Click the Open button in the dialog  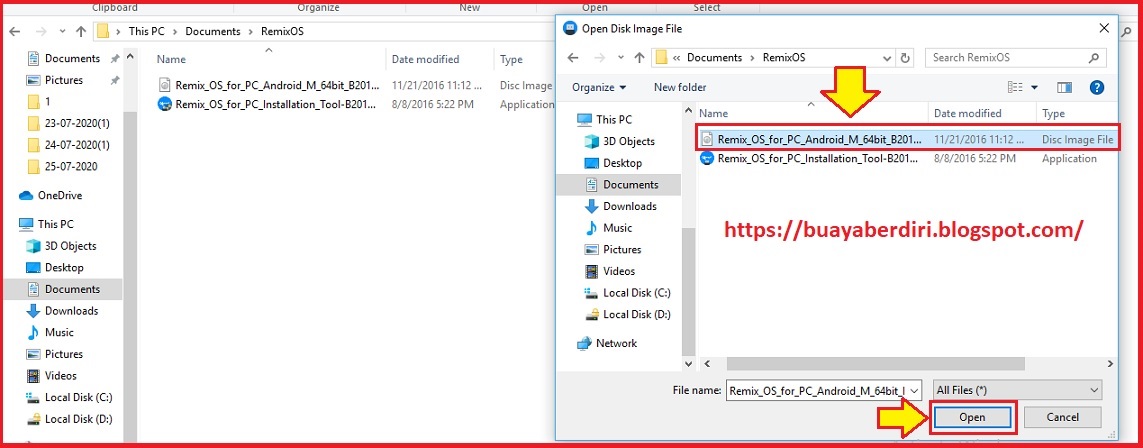click(x=972, y=417)
